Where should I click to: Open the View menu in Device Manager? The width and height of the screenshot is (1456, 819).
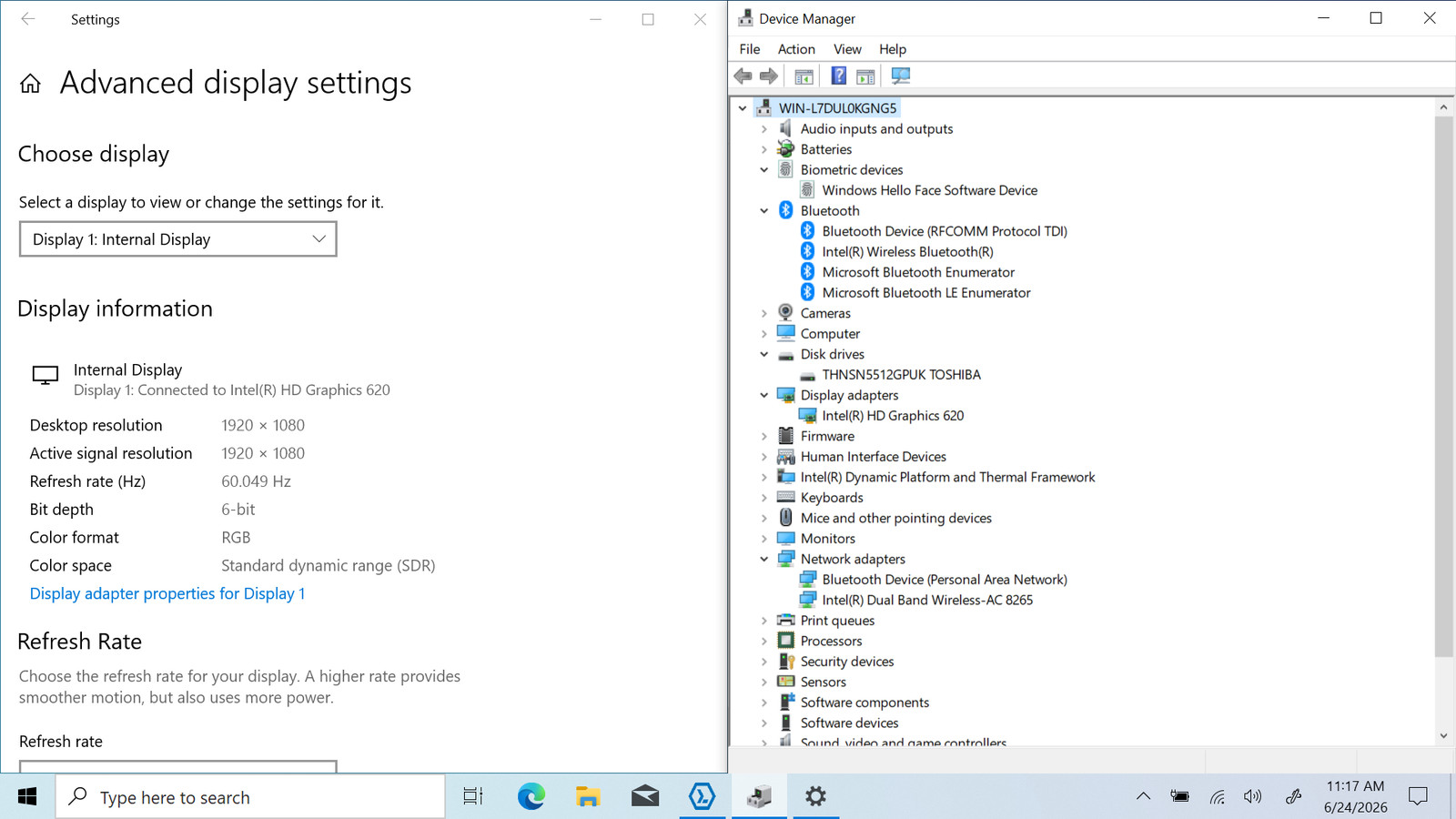tap(847, 49)
